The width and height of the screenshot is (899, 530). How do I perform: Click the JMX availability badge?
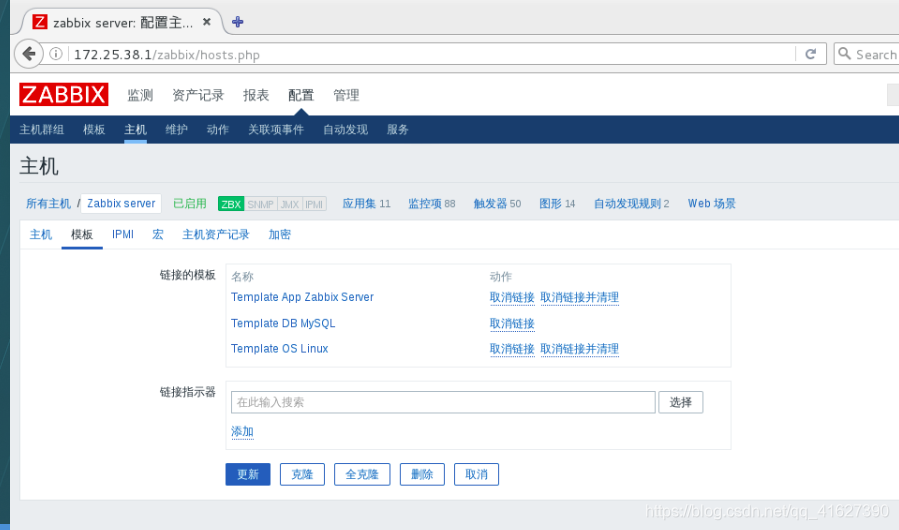pos(290,204)
